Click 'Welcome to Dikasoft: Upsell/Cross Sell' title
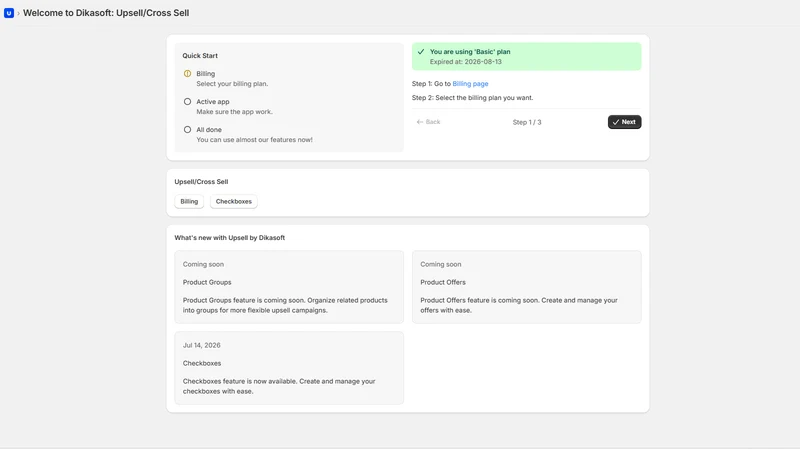Viewport: 800px width, 450px height. point(106,13)
